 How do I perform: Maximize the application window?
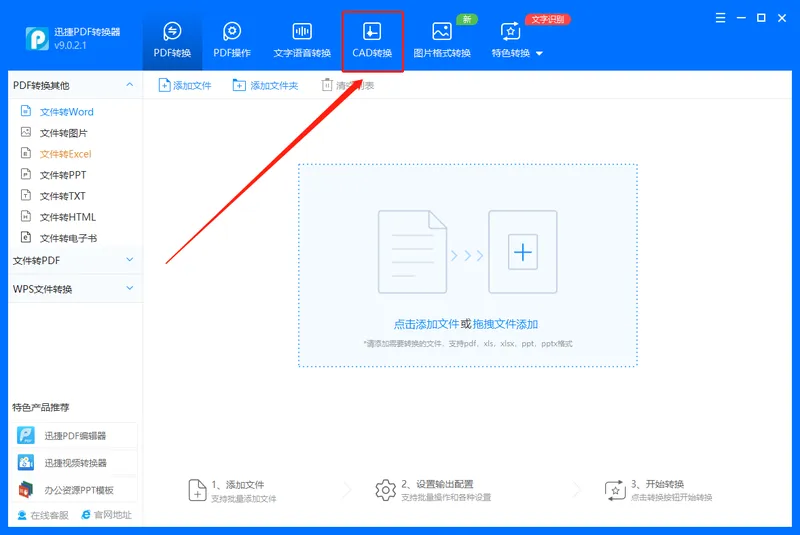(761, 18)
